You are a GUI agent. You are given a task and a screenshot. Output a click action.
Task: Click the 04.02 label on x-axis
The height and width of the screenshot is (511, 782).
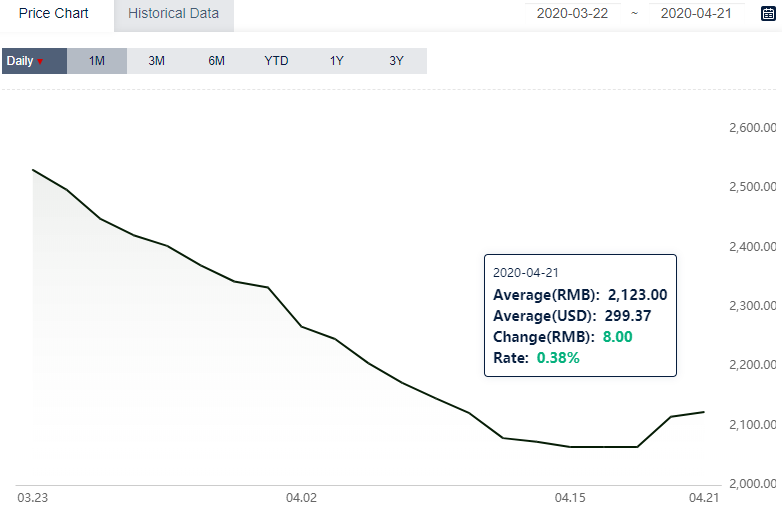[301, 498]
